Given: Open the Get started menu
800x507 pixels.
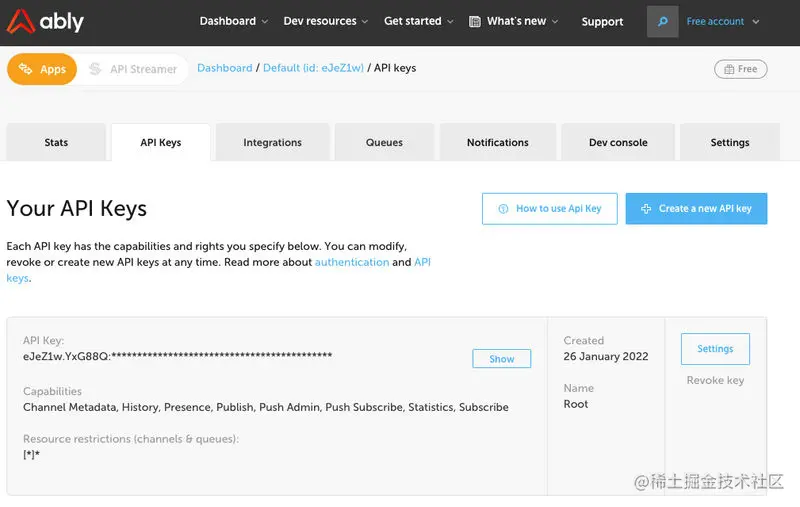Looking at the screenshot, I should point(413,21).
